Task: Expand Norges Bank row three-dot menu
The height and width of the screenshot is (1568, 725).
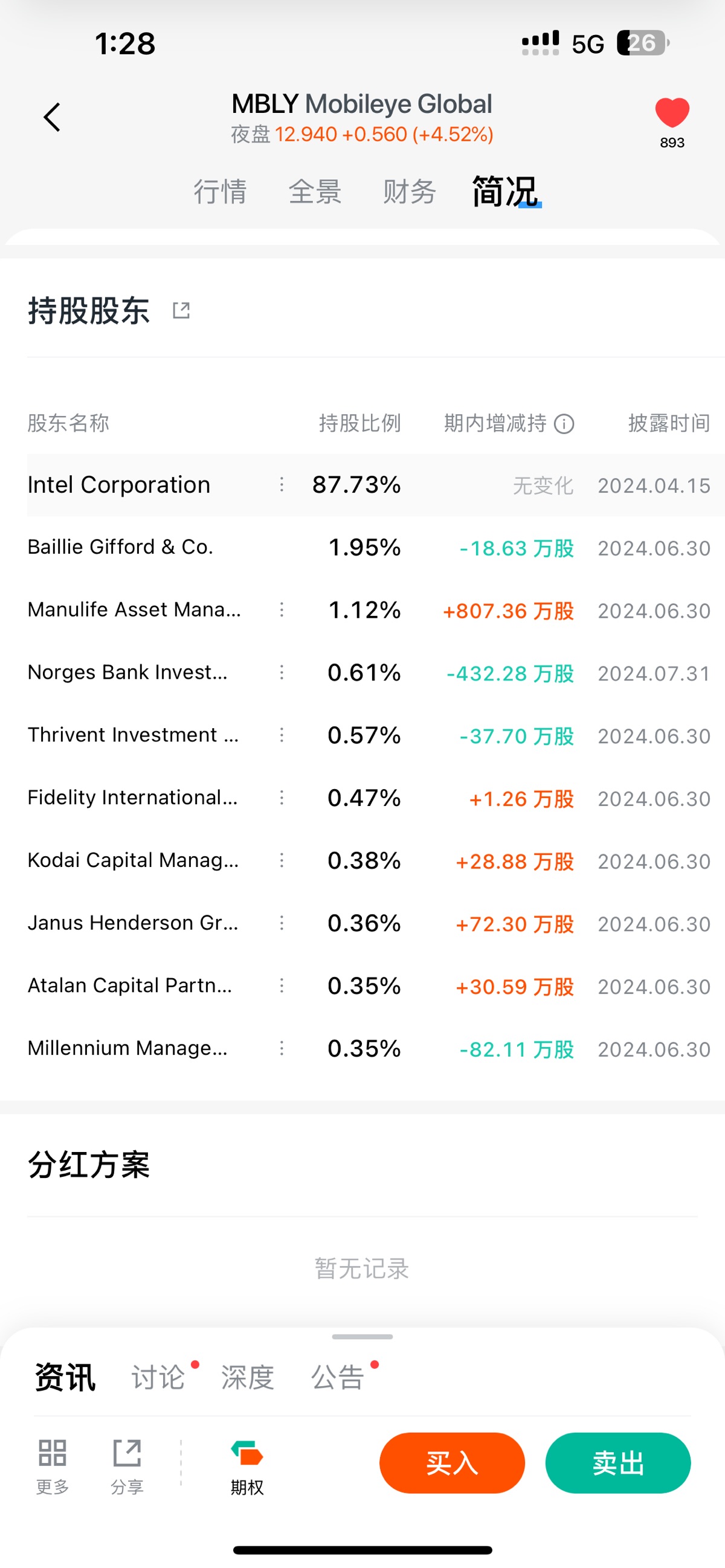Action: (x=282, y=673)
